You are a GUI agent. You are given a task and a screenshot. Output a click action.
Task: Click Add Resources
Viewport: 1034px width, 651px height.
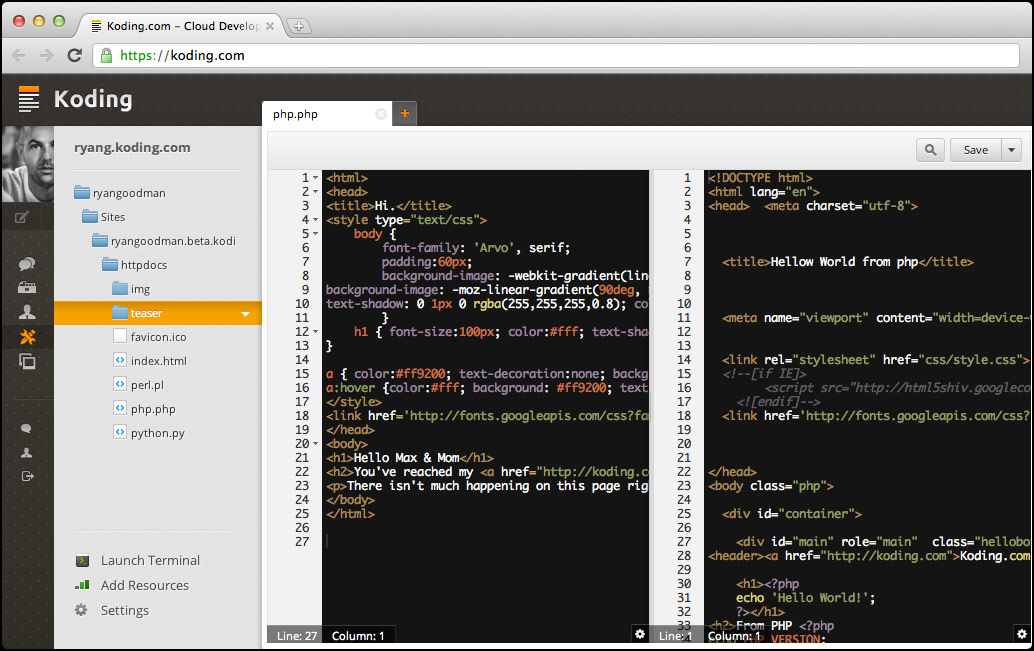144,586
